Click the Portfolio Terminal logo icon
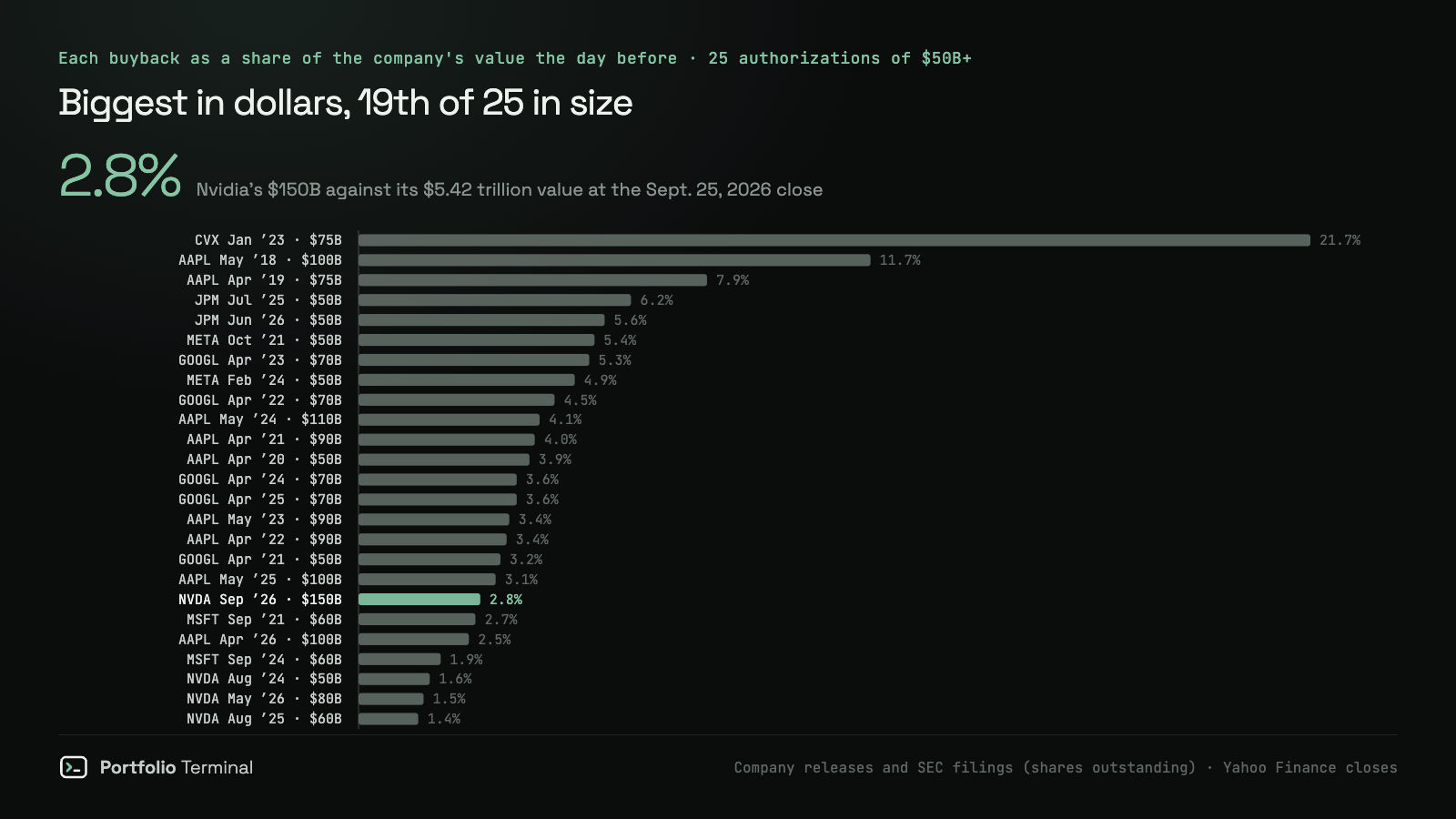The image size is (1456, 819). coord(74,767)
